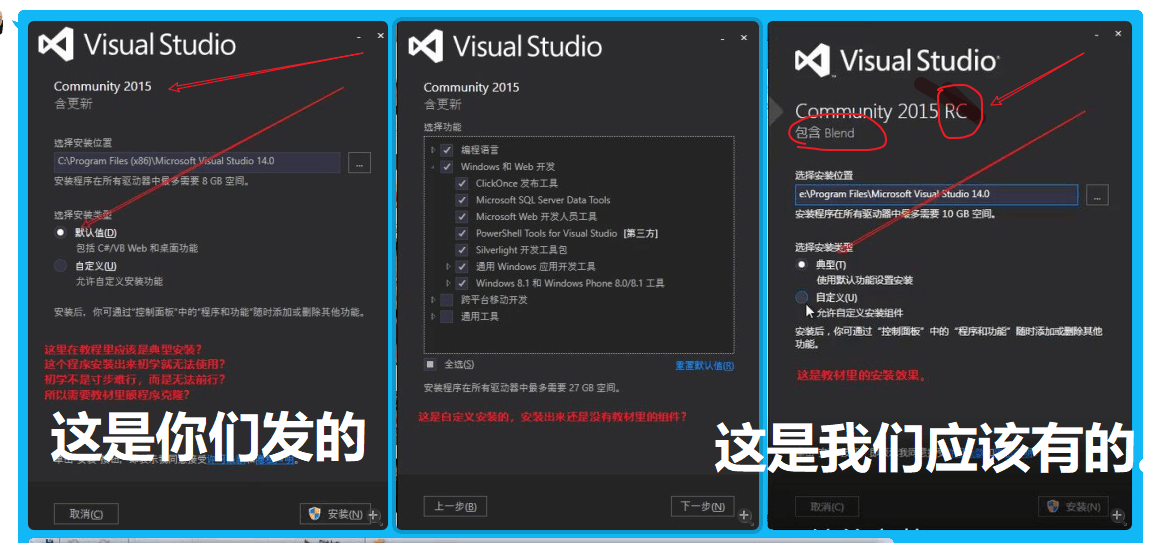Check the 跨平台移动开发 checkbox
This screenshot has width=1151, height=543.
[446, 299]
